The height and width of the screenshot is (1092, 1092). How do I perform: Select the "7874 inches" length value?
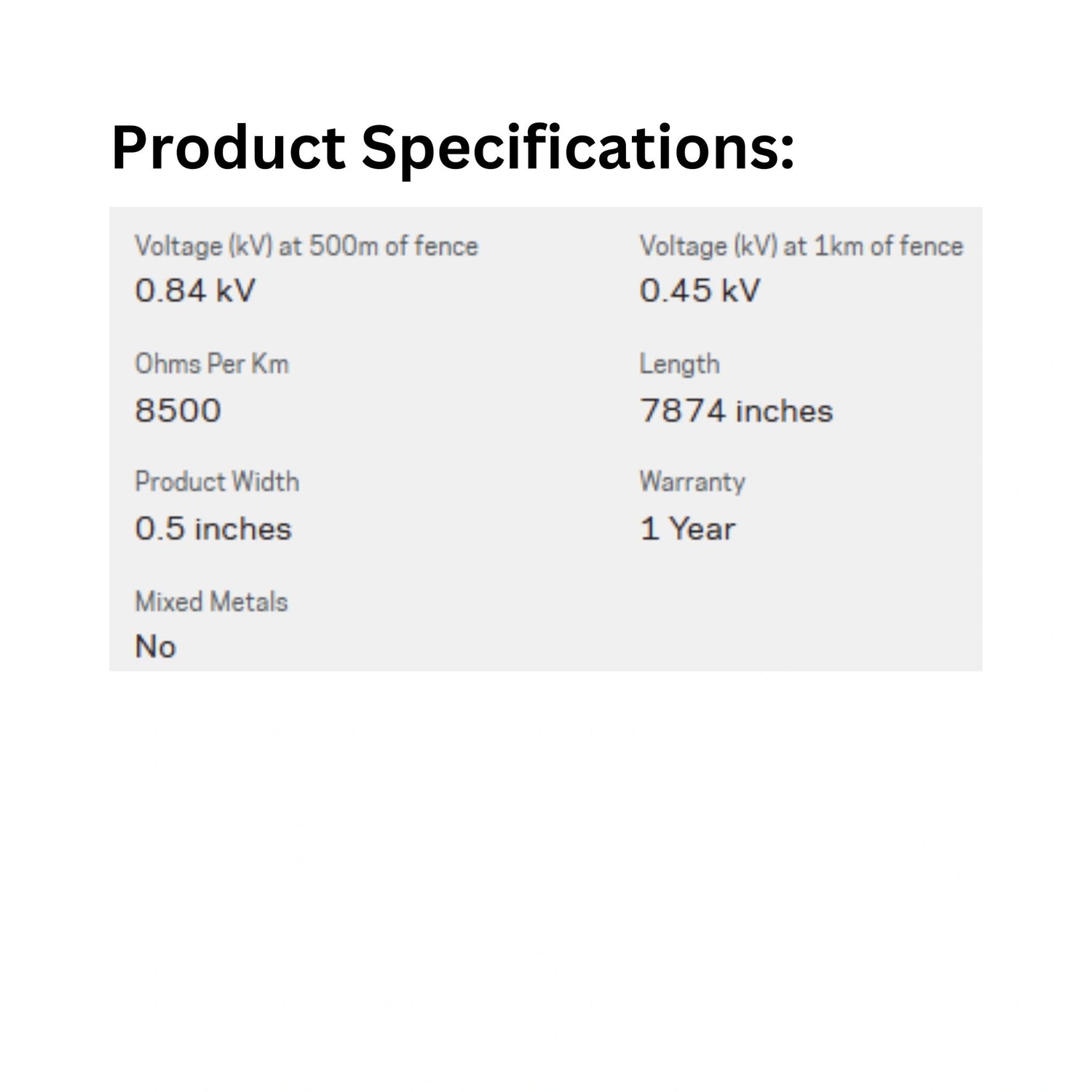(736, 411)
